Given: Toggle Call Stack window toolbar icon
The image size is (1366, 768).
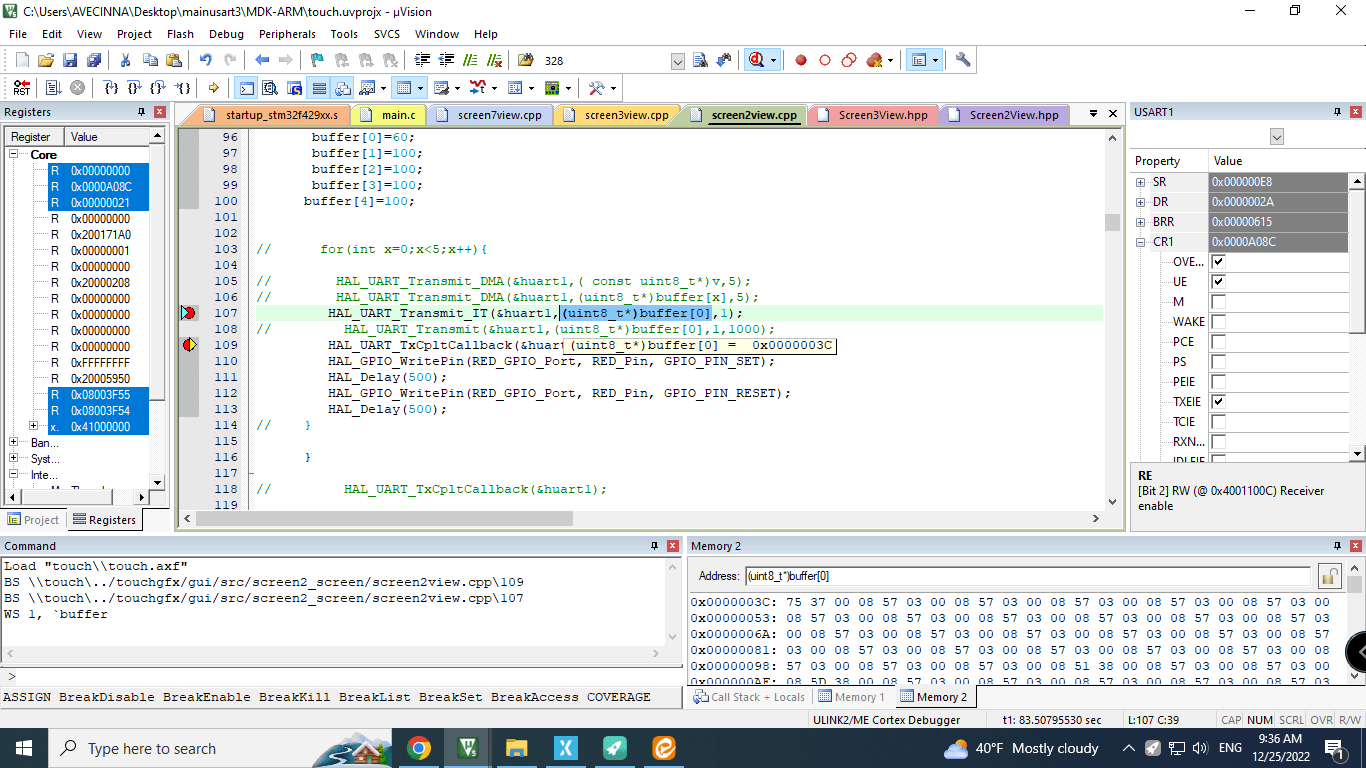Looking at the screenshot, I should click(343, 87).
